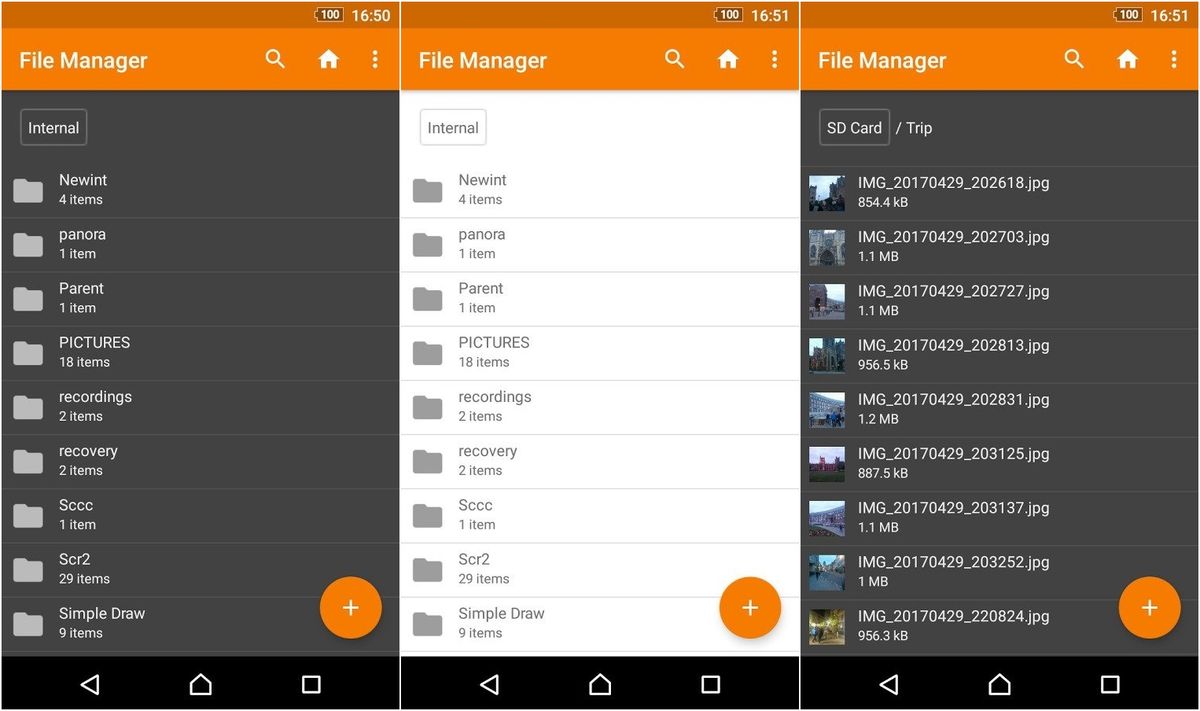Tap the 16:51 clock in the SD Card screen
Image resolution: width=1200 pixels, height=711 pixels.
click(1170, 15)
